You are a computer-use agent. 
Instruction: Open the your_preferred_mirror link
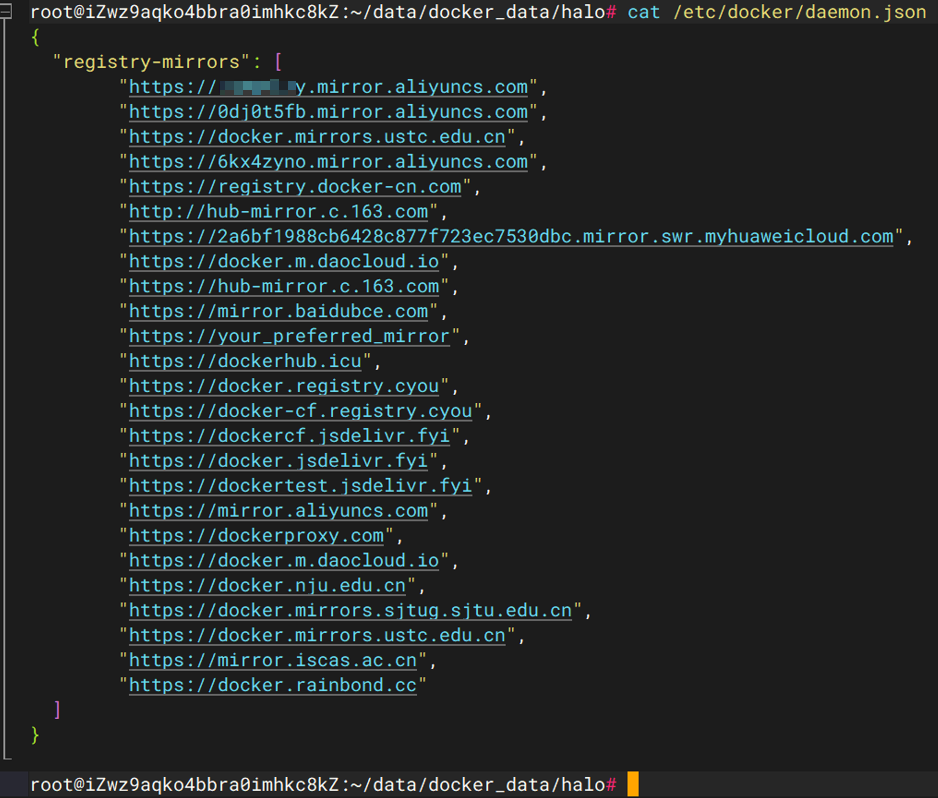point(289,337)
